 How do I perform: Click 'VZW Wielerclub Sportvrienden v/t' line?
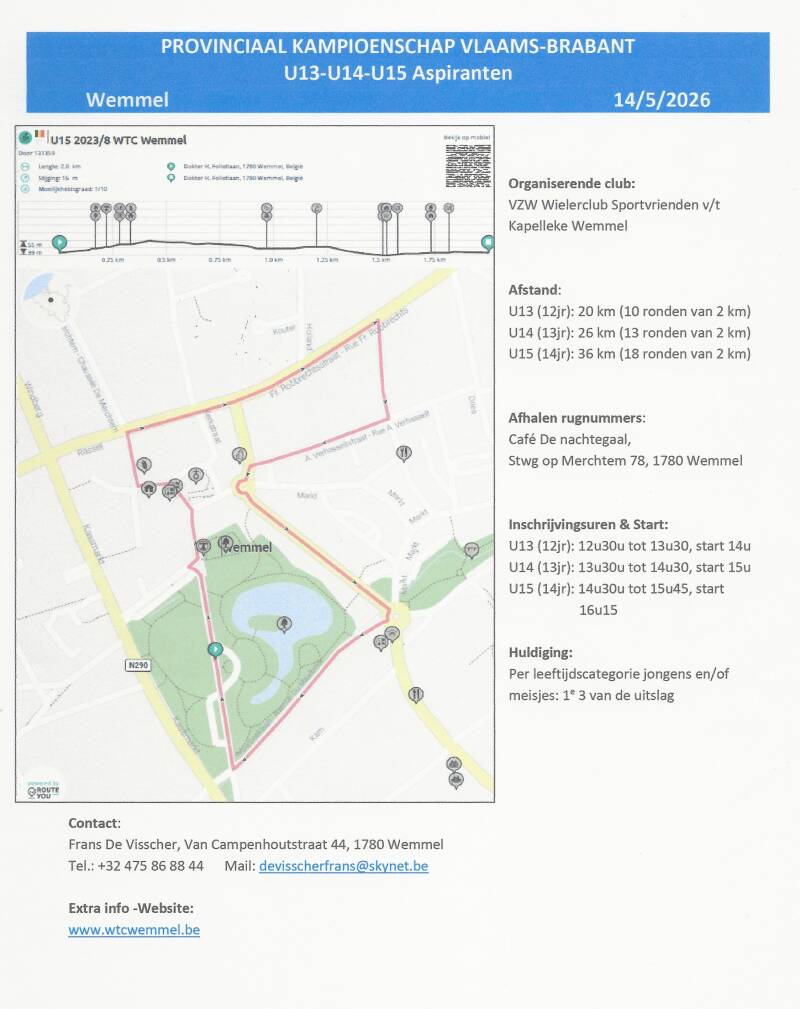click(x=614, y=205)
